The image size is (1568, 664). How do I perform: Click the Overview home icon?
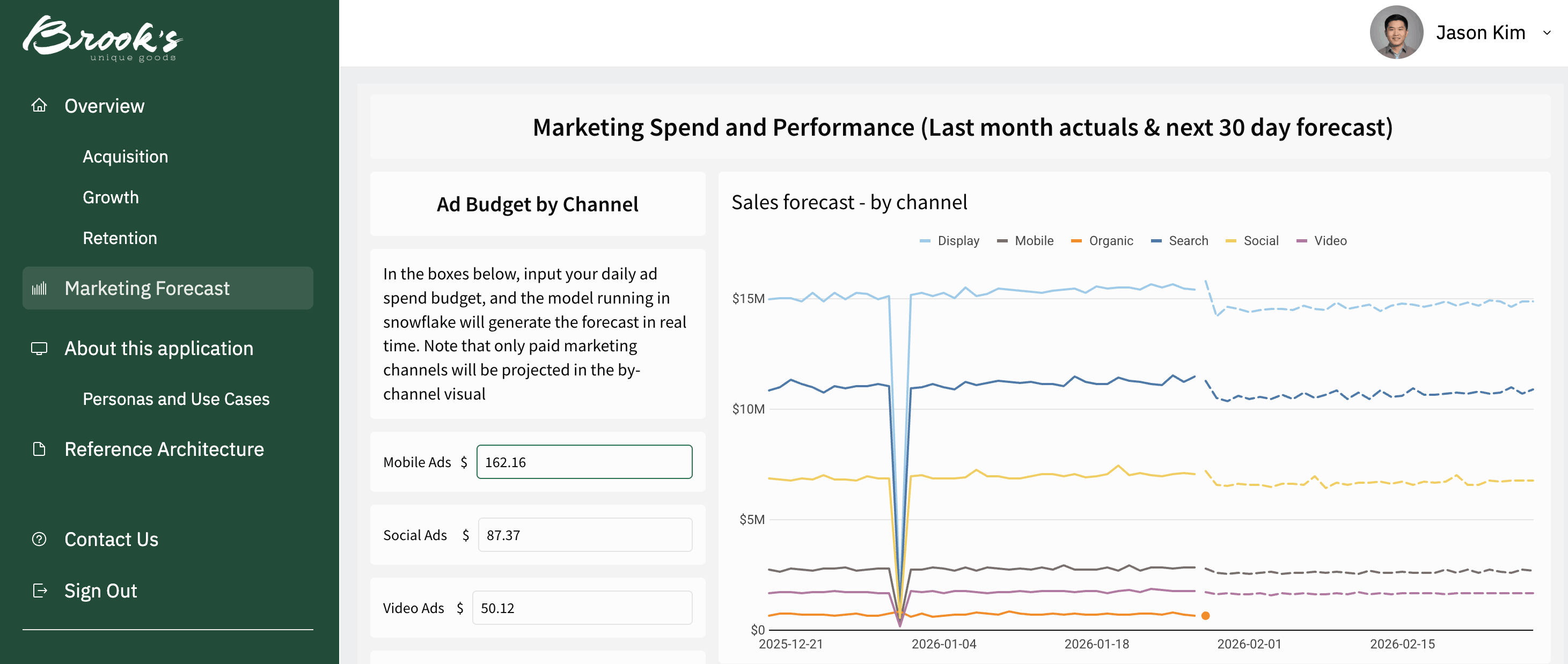coord(39,105)
